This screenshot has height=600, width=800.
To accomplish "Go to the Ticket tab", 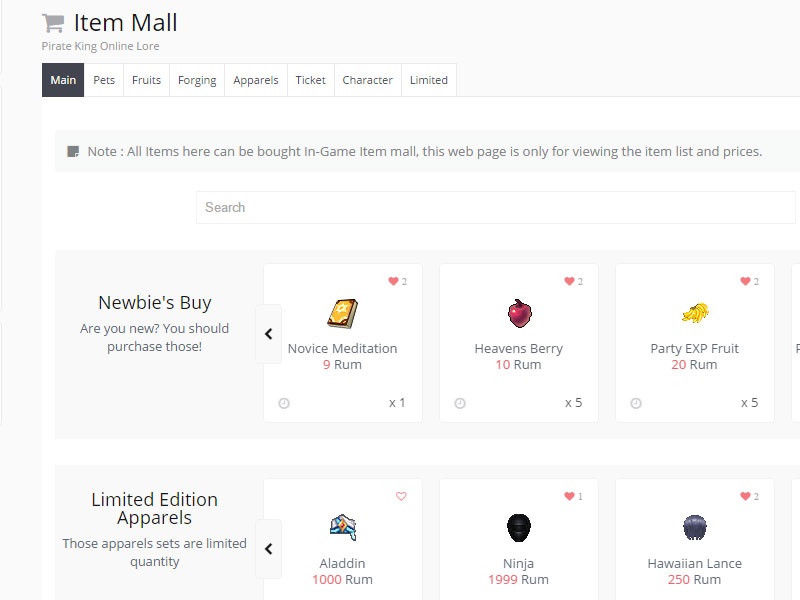I will coord(310,80).
